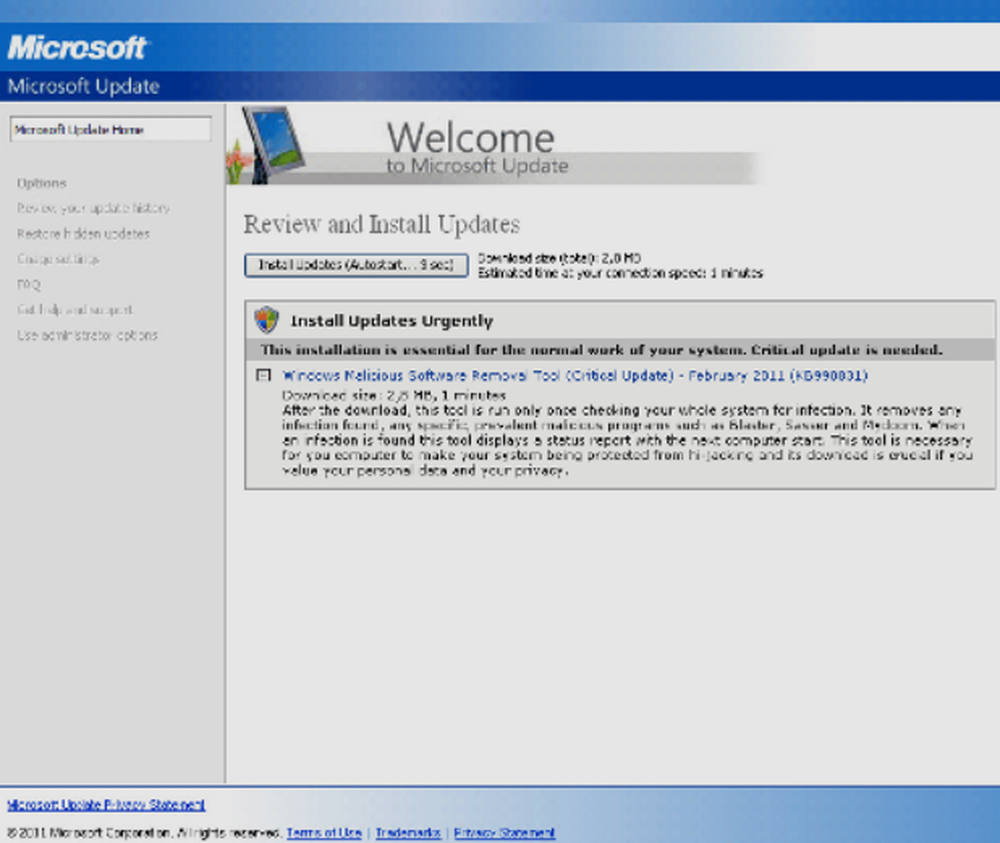Image resolution: width=1000 pixels, height=843 pixels.
Task: Click the Microsoft logo in the header
Action: point(77,47)
